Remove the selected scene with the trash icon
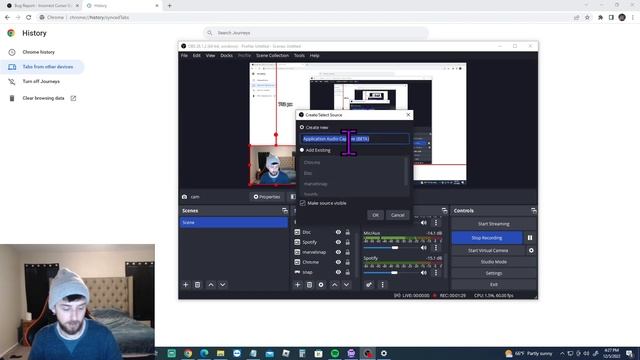This screenshot has height=360, width=640. (198, 284)
